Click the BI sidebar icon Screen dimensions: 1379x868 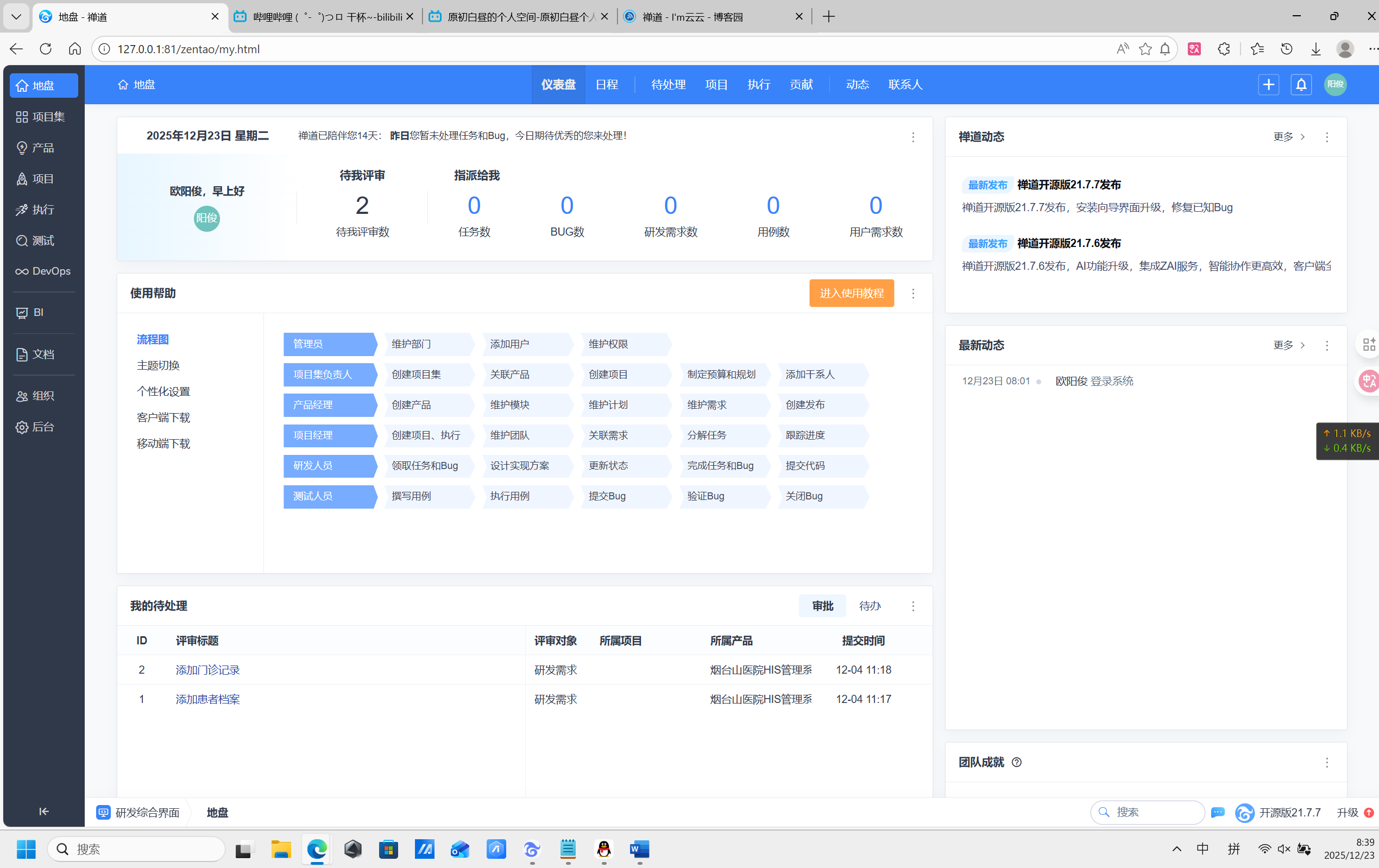22,313
